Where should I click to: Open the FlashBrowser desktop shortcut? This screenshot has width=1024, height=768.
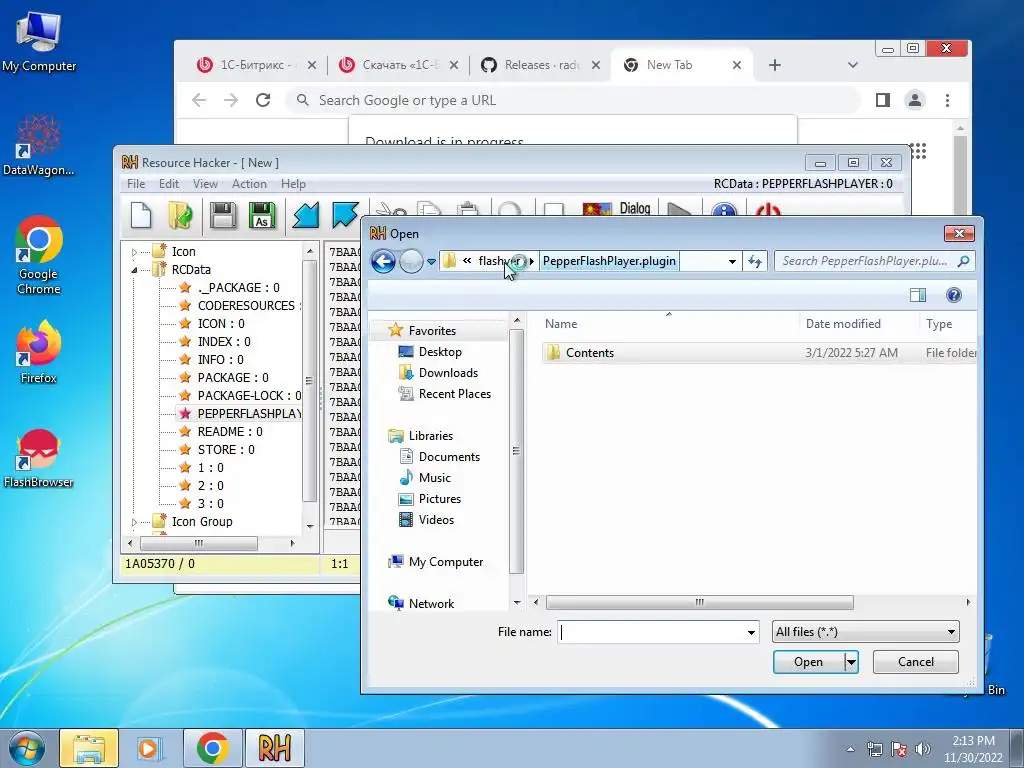(x=39, y=458)
